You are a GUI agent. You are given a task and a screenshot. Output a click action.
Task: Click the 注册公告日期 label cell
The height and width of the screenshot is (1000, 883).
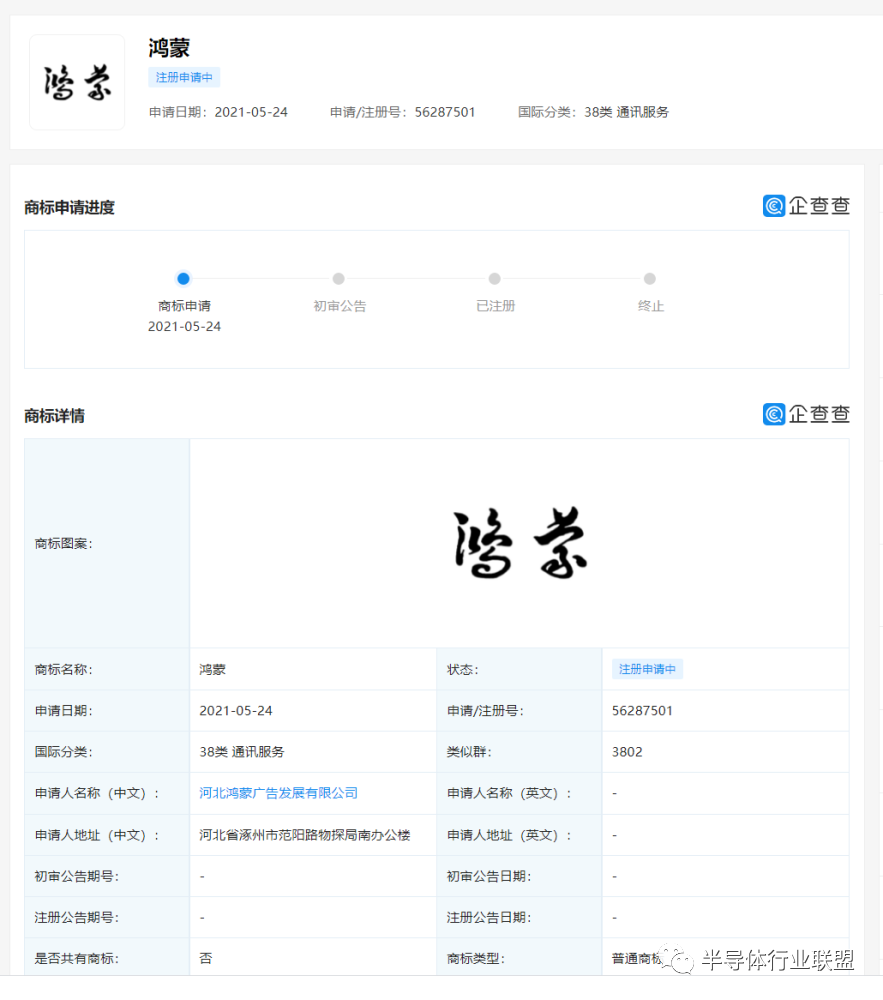520,917
